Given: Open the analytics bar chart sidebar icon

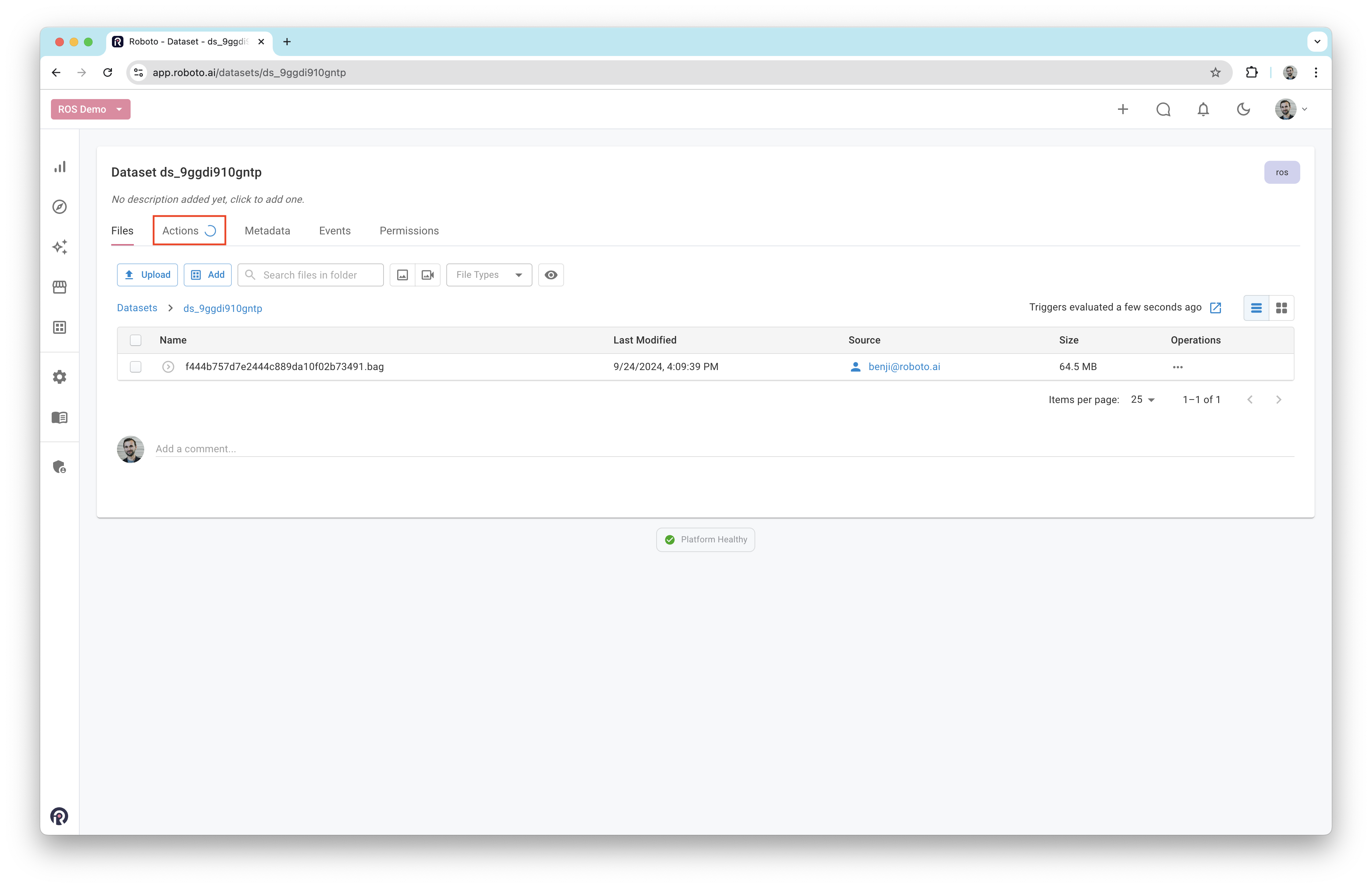Looking at the screenshot, I should coord(60,167).
